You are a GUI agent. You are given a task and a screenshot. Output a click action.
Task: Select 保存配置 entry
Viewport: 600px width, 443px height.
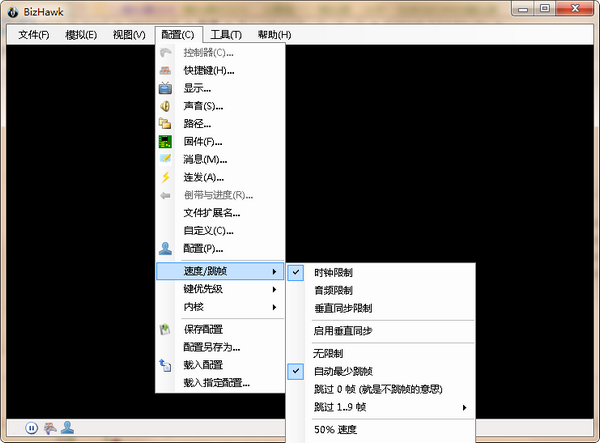point(220,329)
